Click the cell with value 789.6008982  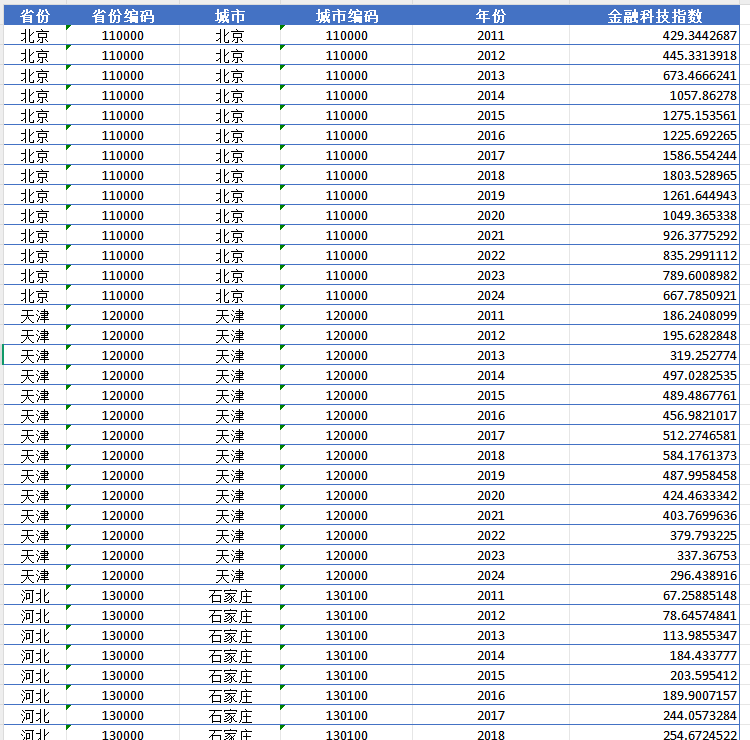[x=654, y=276]
